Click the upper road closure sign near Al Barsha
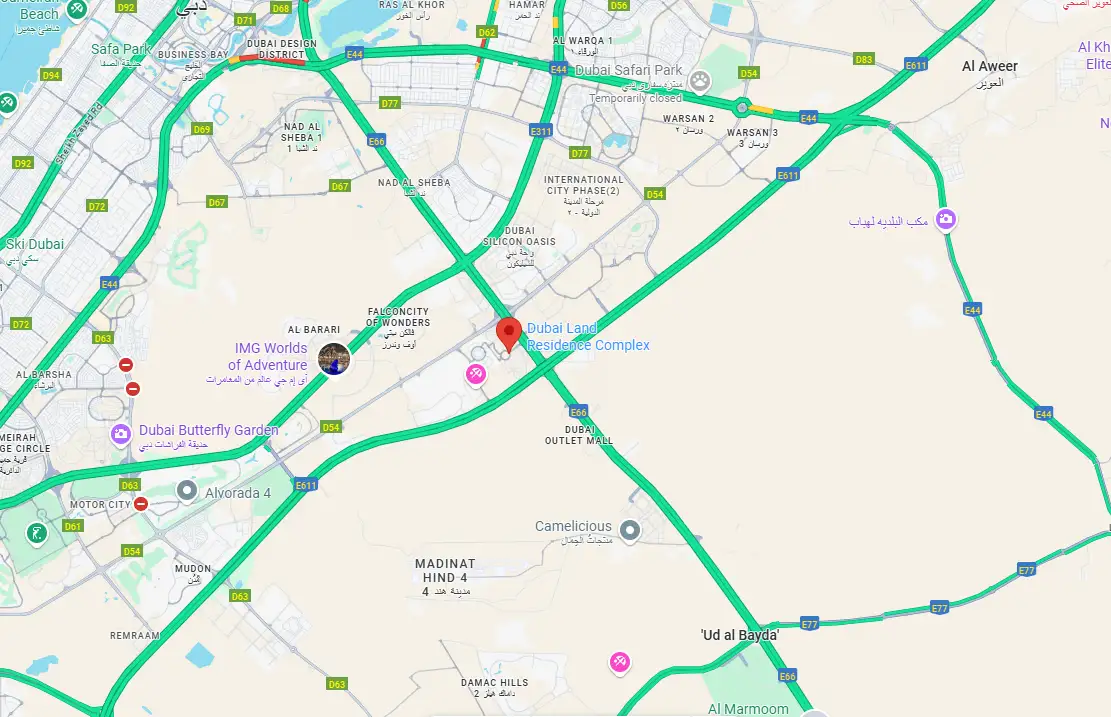 [125, 365]
